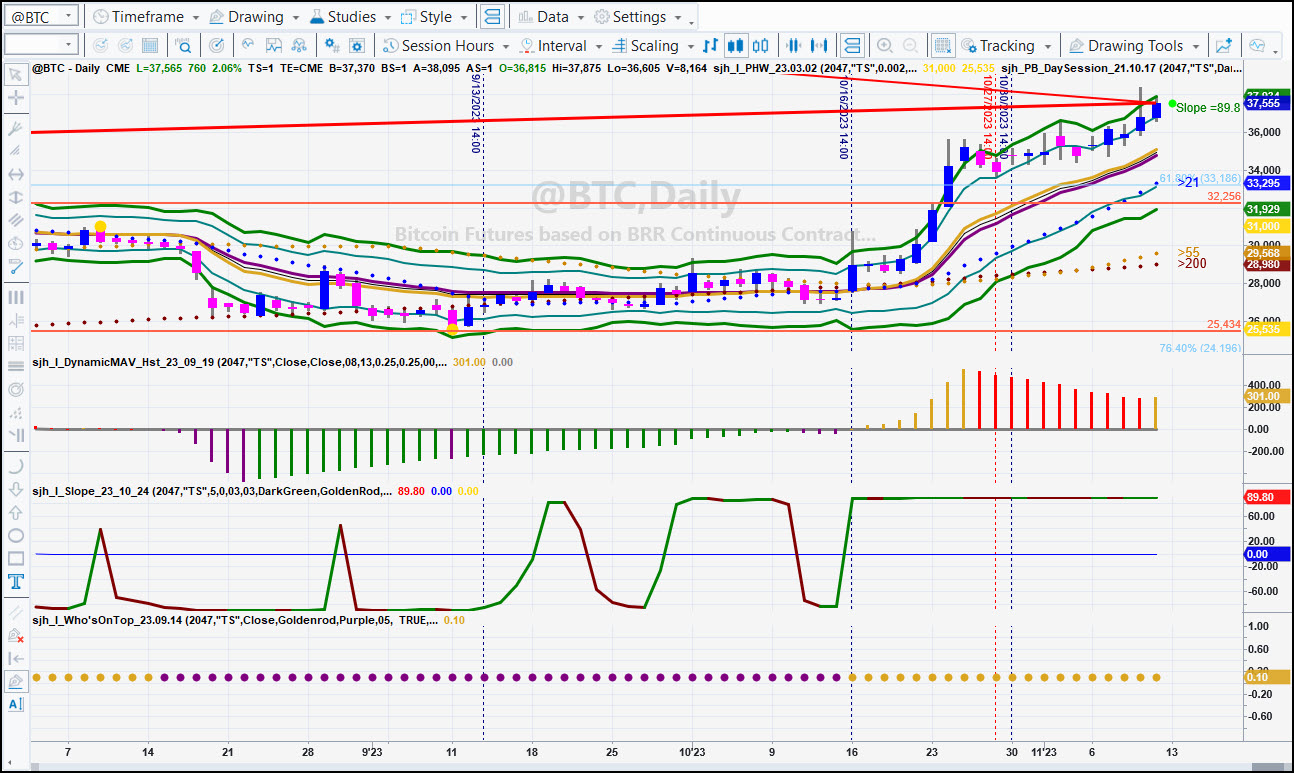The width and height of the screenshot is (1294, 773).
Task: Open the Drawing Tools menu
Action: [1135, 46]
